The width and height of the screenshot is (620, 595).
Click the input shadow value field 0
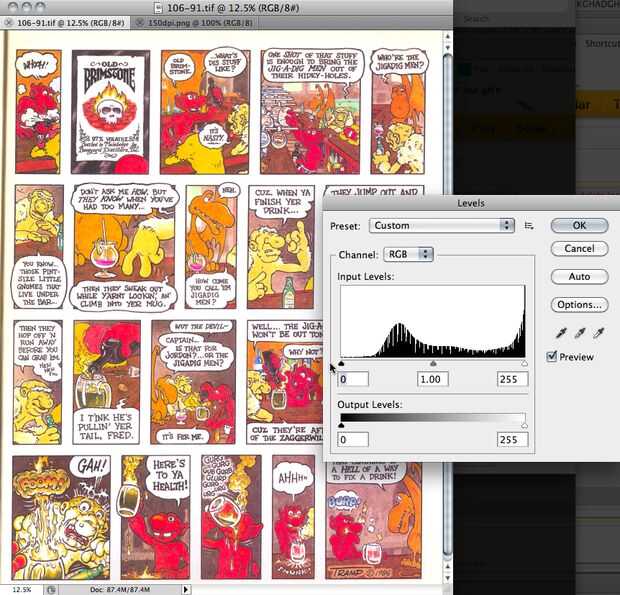tap(353, 379)
